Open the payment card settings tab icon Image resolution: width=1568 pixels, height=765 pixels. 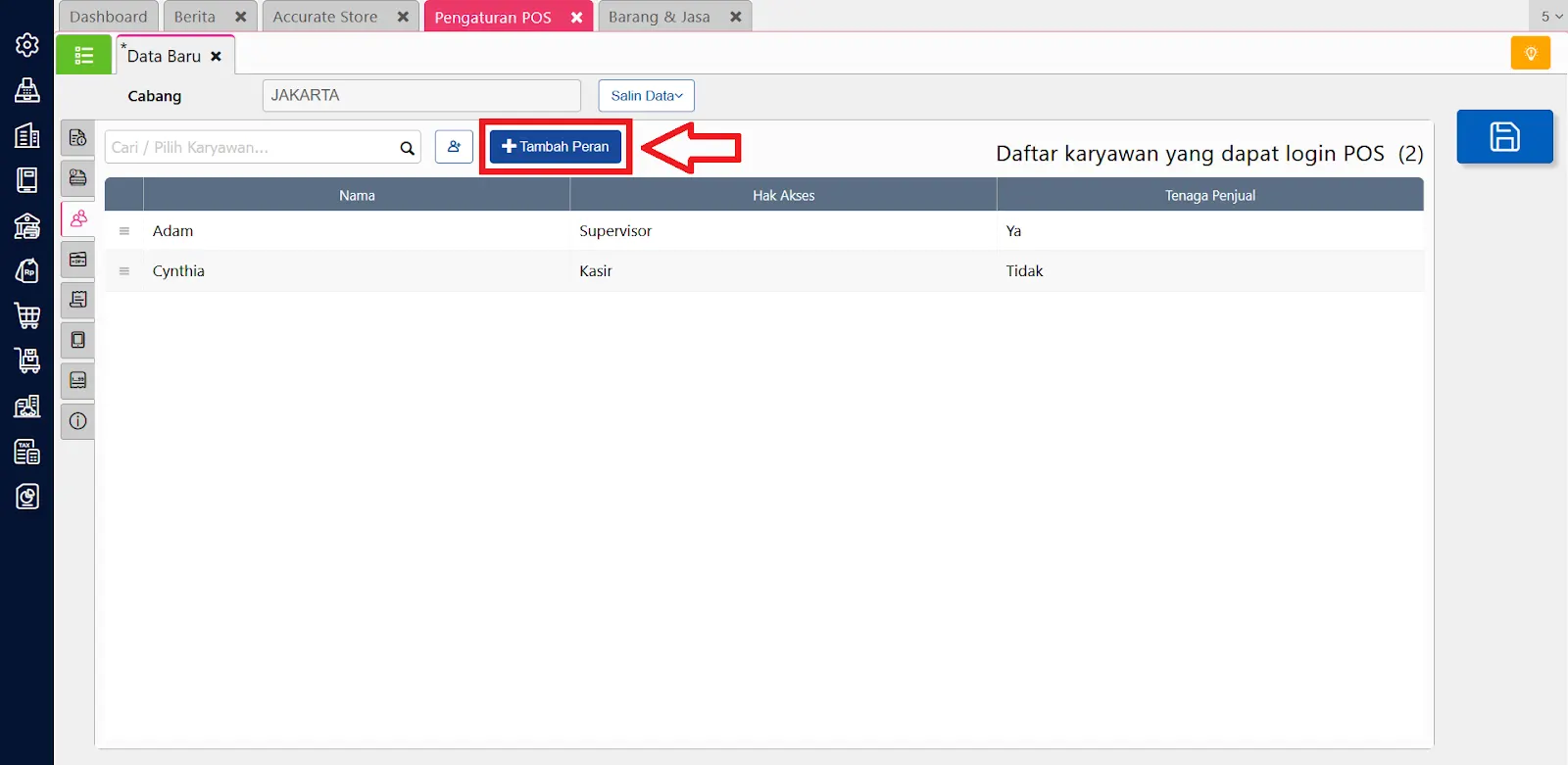click(x=78, y=178)
